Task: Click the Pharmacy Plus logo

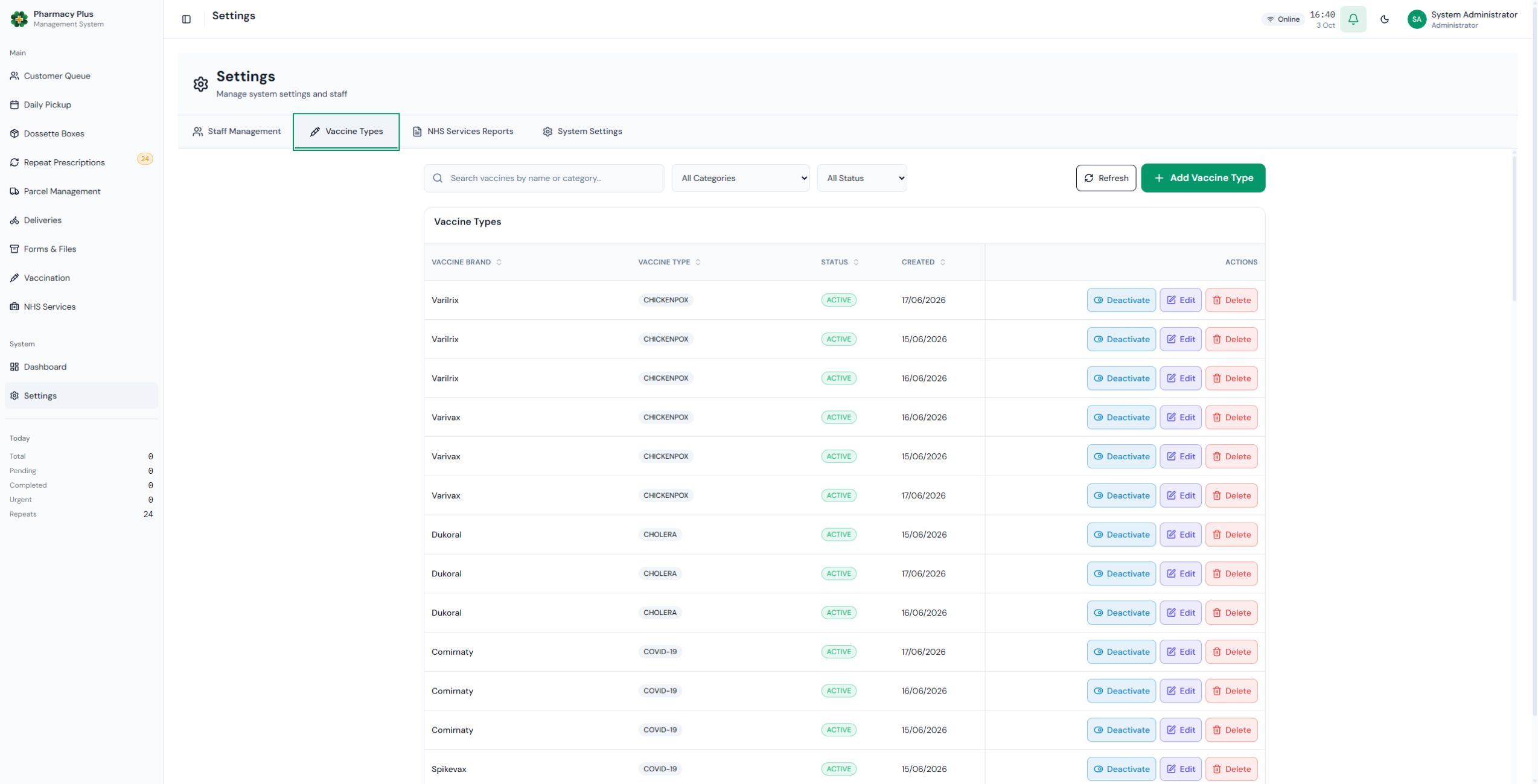Action: pos(19,19)
